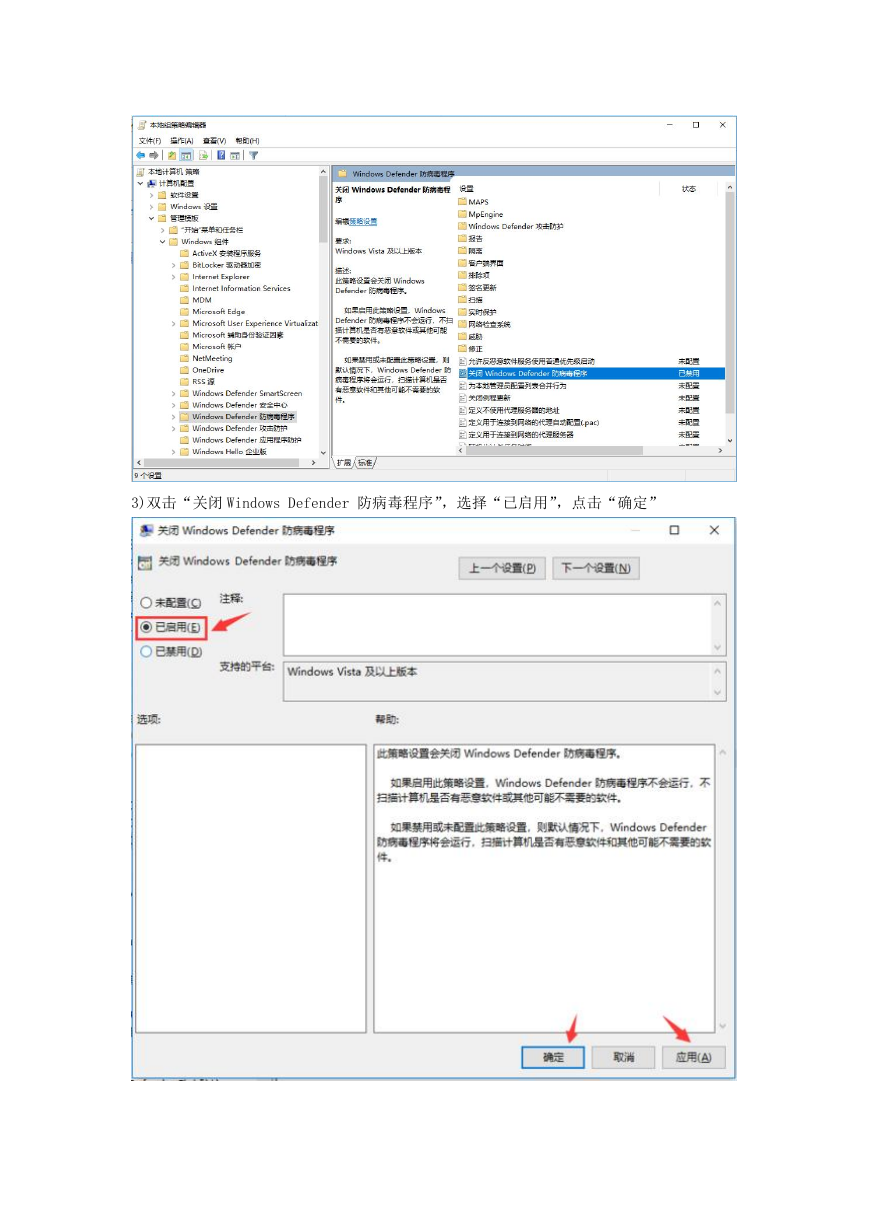Image resolution: width=869 pixels, height=1228 pixels.
Task: Click the 取消 button in the dialog
Action: click(x=624, y=1057)
